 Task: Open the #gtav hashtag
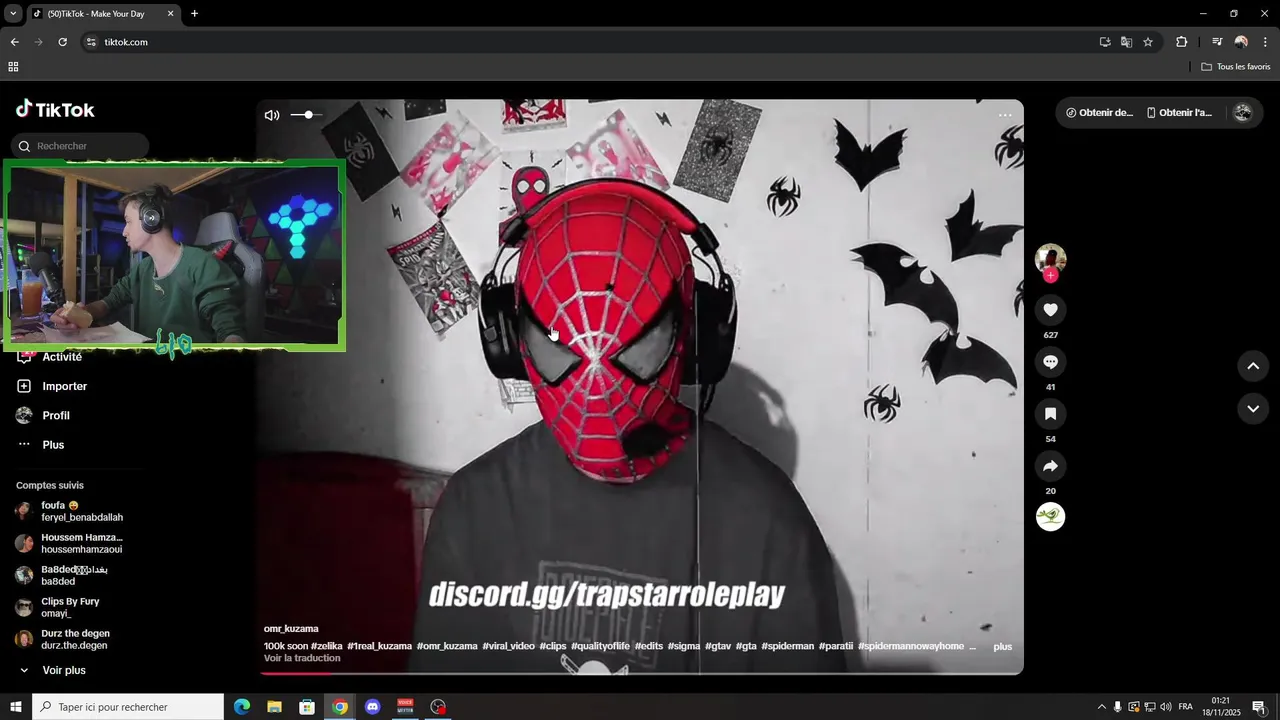[718, 646]
